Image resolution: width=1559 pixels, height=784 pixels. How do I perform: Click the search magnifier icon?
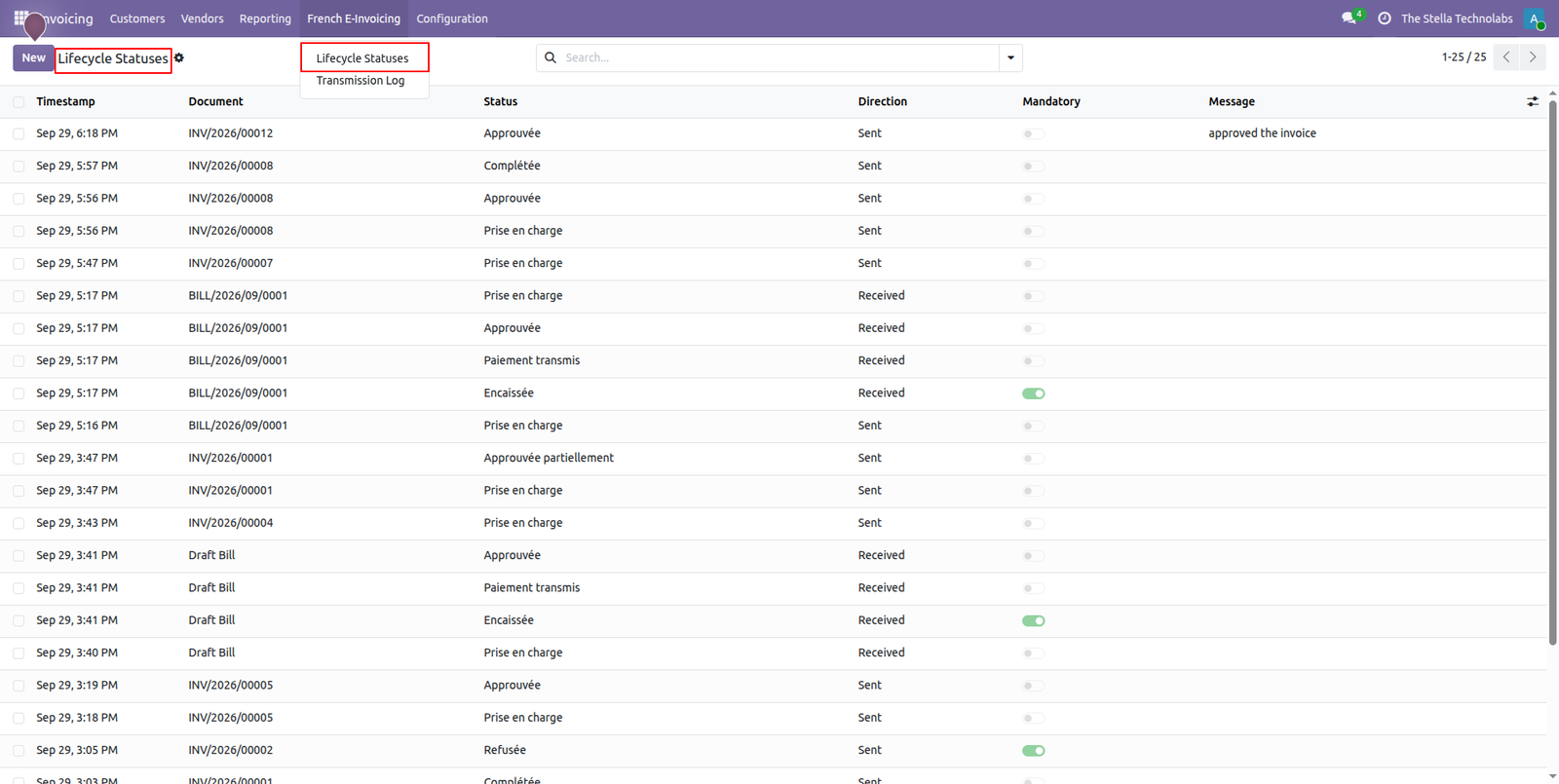coord(551,57)
